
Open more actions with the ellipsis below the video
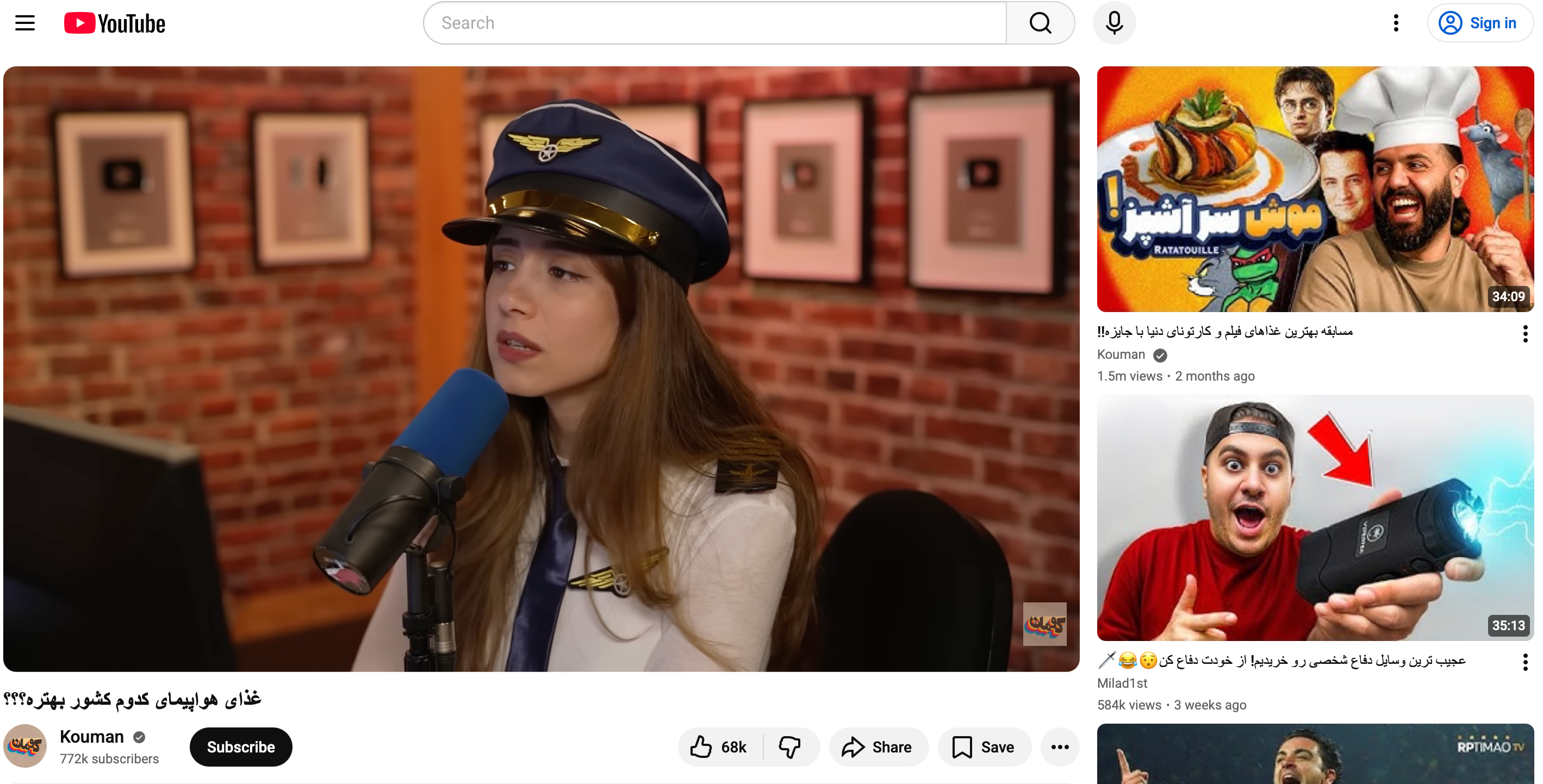tap(1059, 747)
